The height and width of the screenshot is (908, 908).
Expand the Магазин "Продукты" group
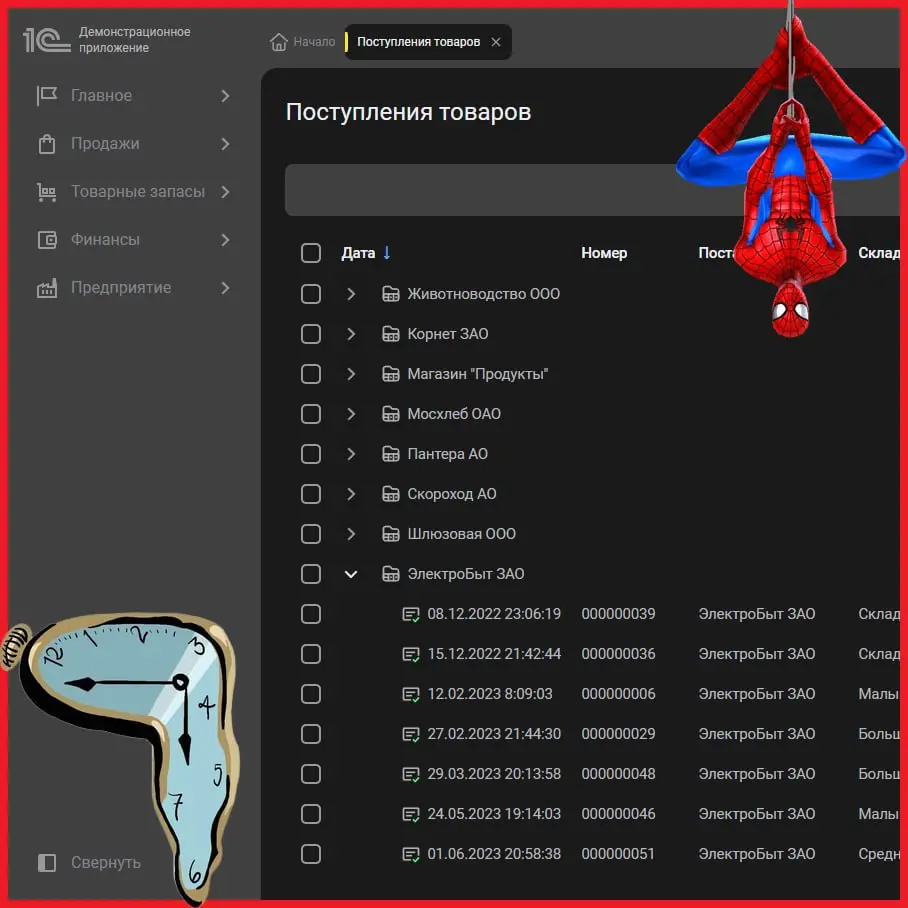pyautogui.click(x=351, y=374)
